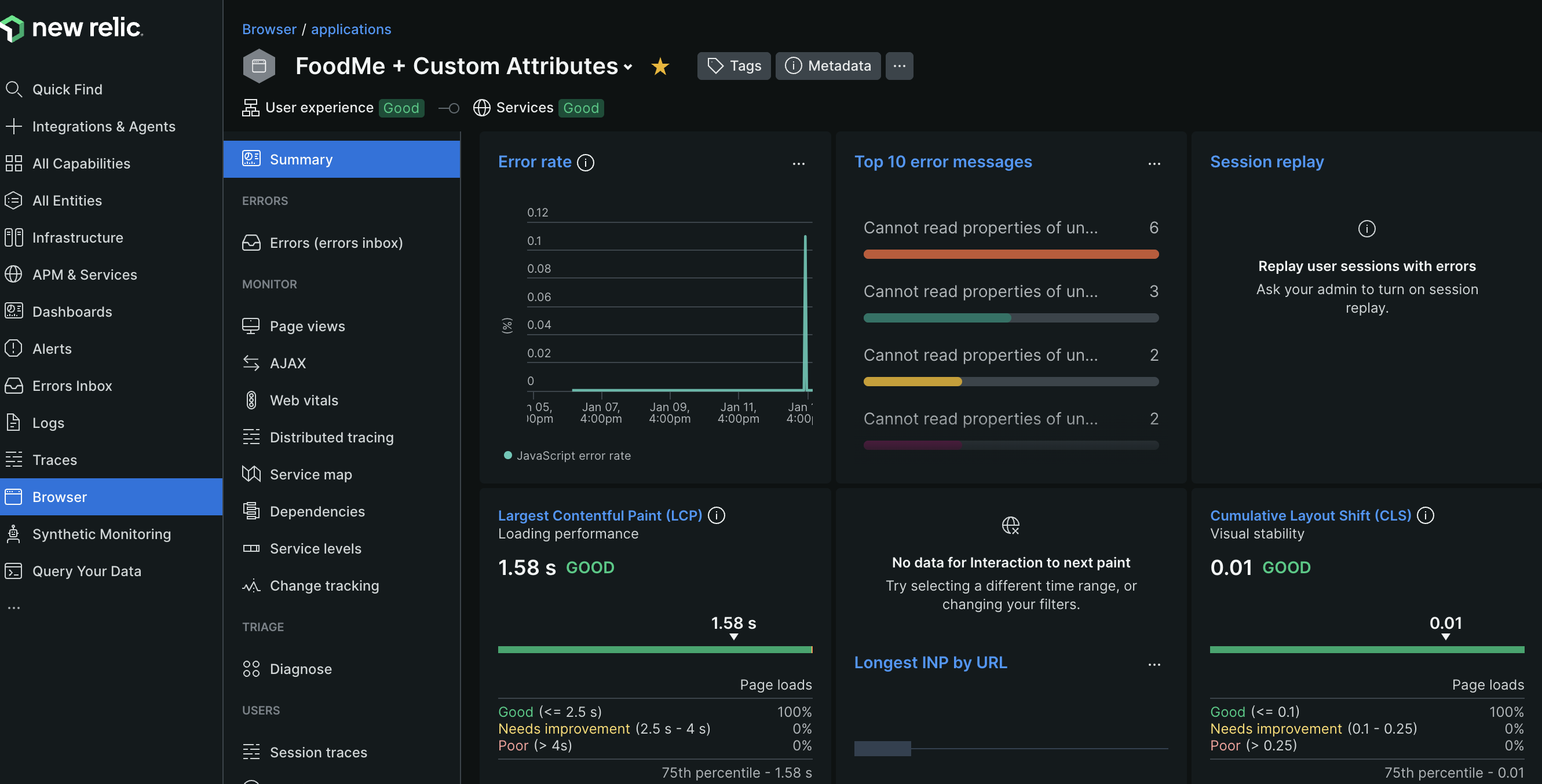This screenshot has width=1542, height=784.
Task: Open the Session traces menu item
Action: [x=342, y=752]
